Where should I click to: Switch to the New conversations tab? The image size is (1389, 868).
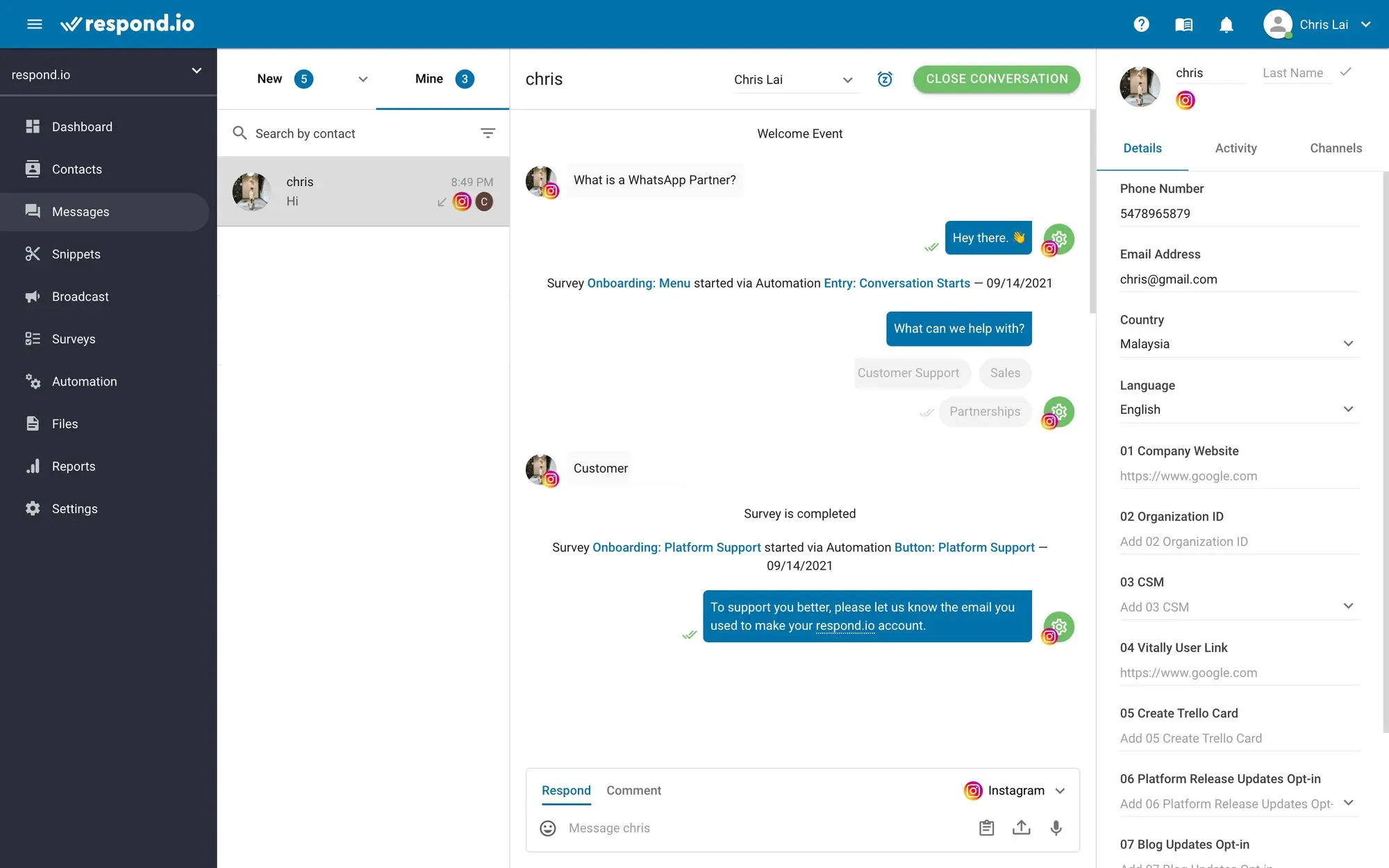tap(285, 79)
